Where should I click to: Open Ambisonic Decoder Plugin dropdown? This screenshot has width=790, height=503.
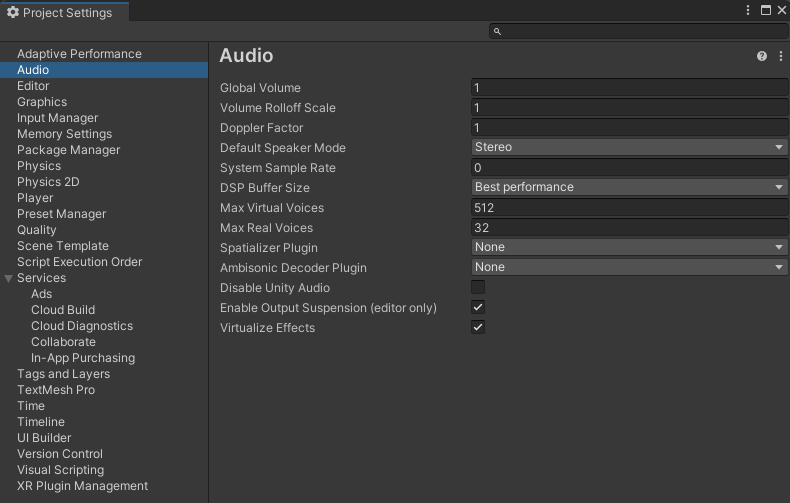(629, 267)
